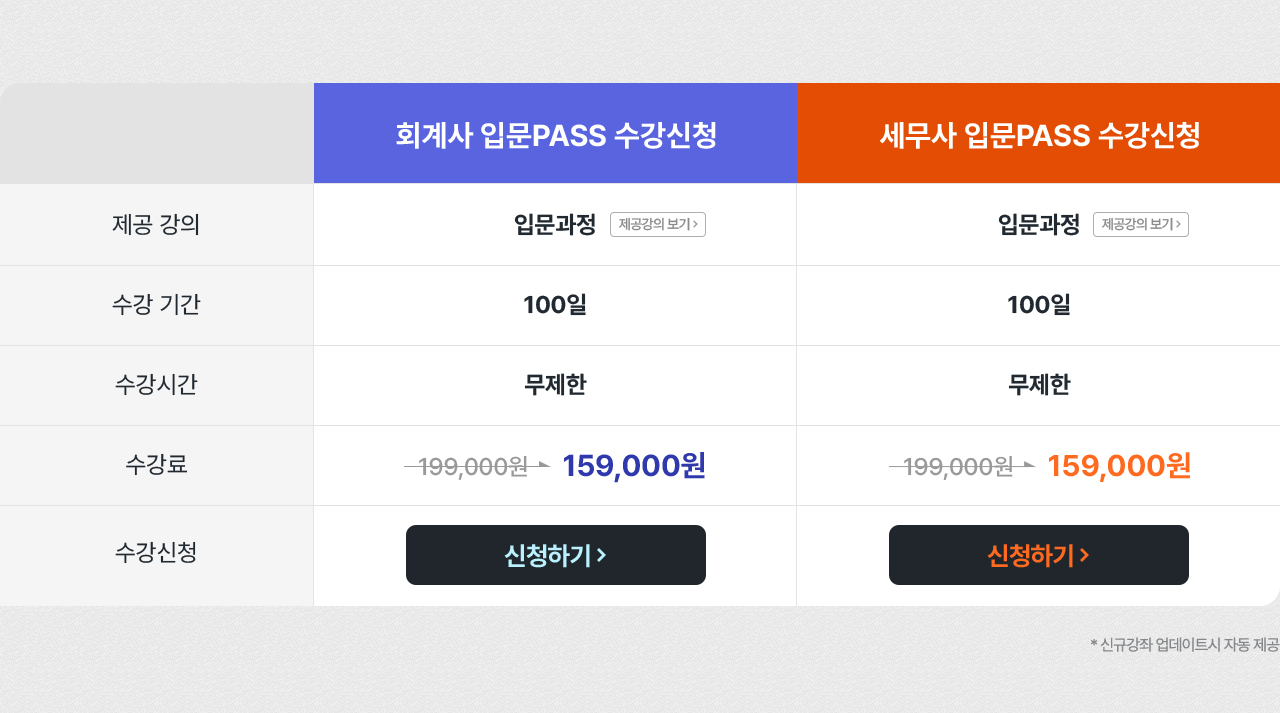Click the blue 159,000원 price
1280x713 pixels.
[634, 465]
